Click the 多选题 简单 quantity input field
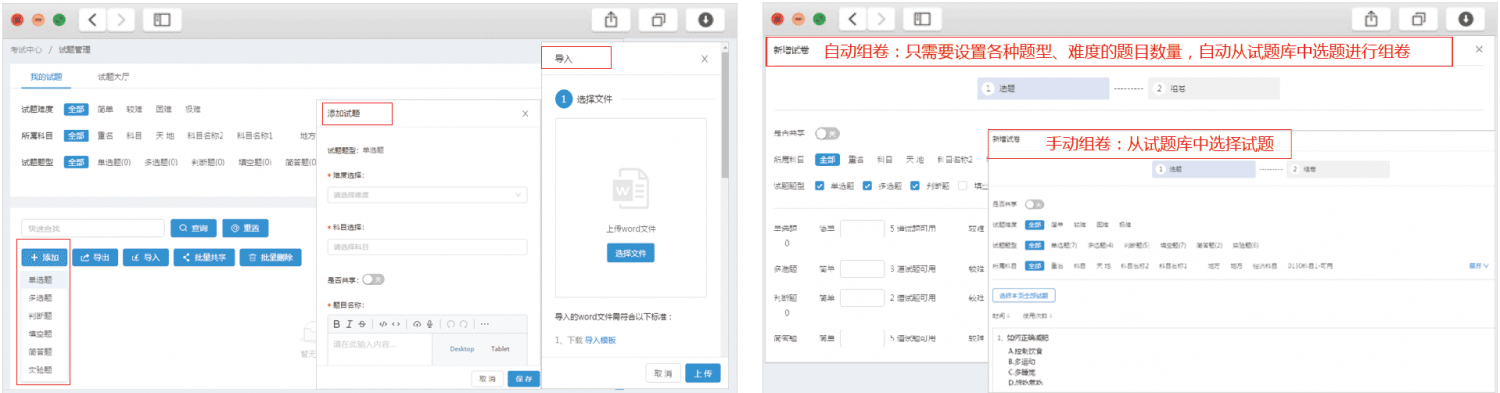Image resolution: width=1500 pixels, height=393 pixels. point(862,268)
